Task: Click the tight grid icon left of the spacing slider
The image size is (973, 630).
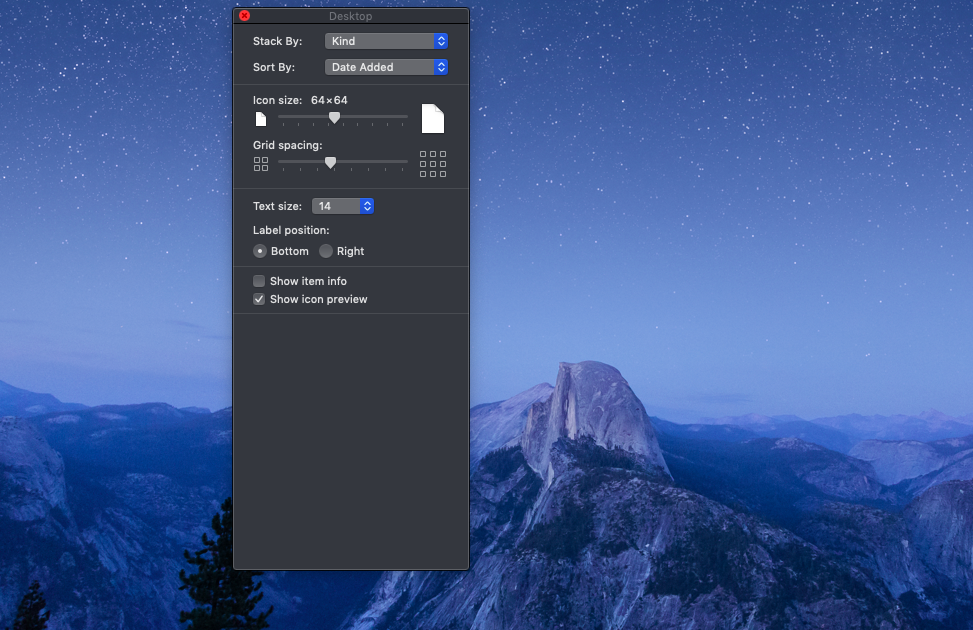Action: point(261,163)
